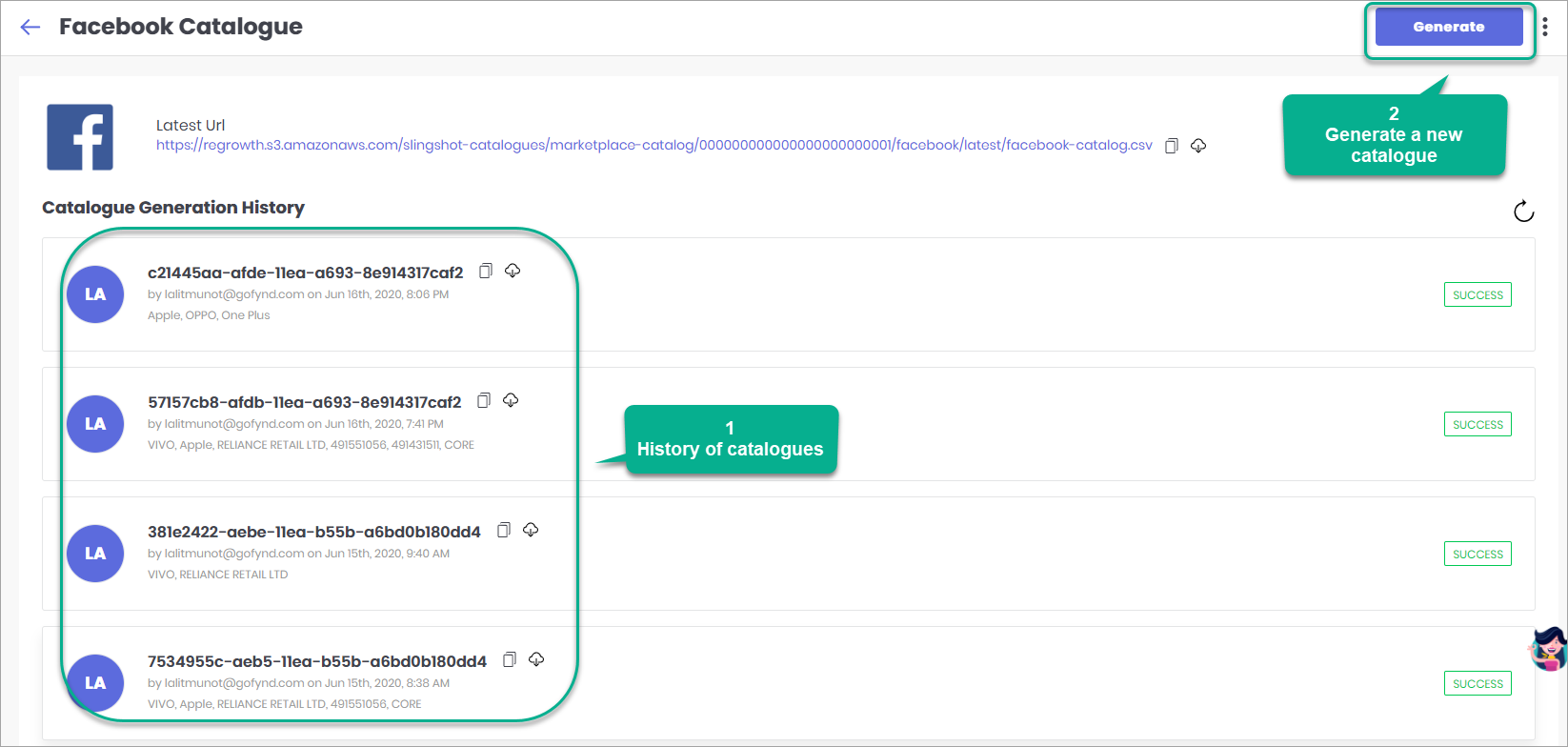The height and width of the screenshot is (747, 1568).
Task: Copy ID of catalogue 381e2422-aebe
Action: [x=504, y=530]
